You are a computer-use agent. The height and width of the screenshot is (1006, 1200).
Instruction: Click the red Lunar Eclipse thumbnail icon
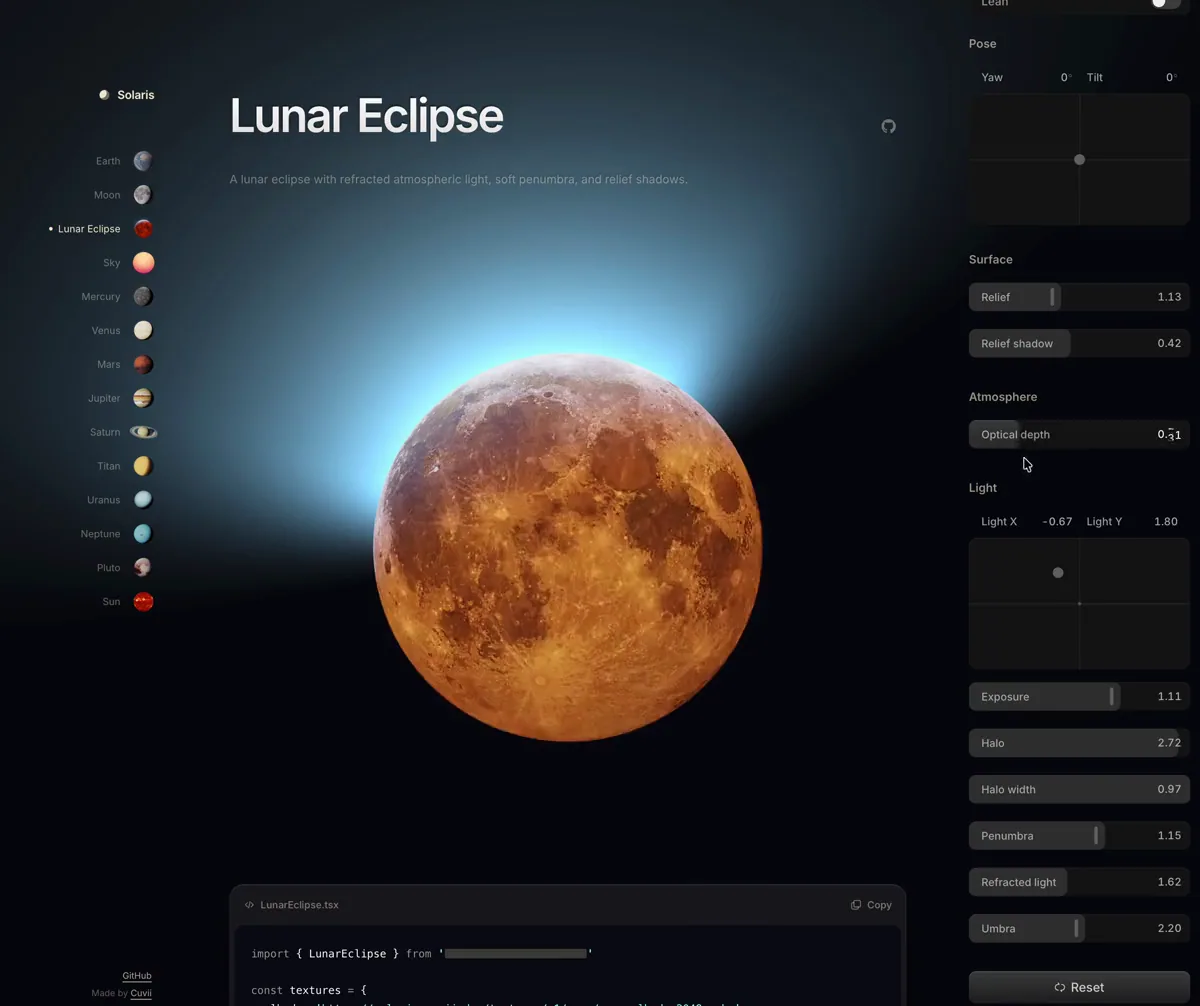[143, 229]
